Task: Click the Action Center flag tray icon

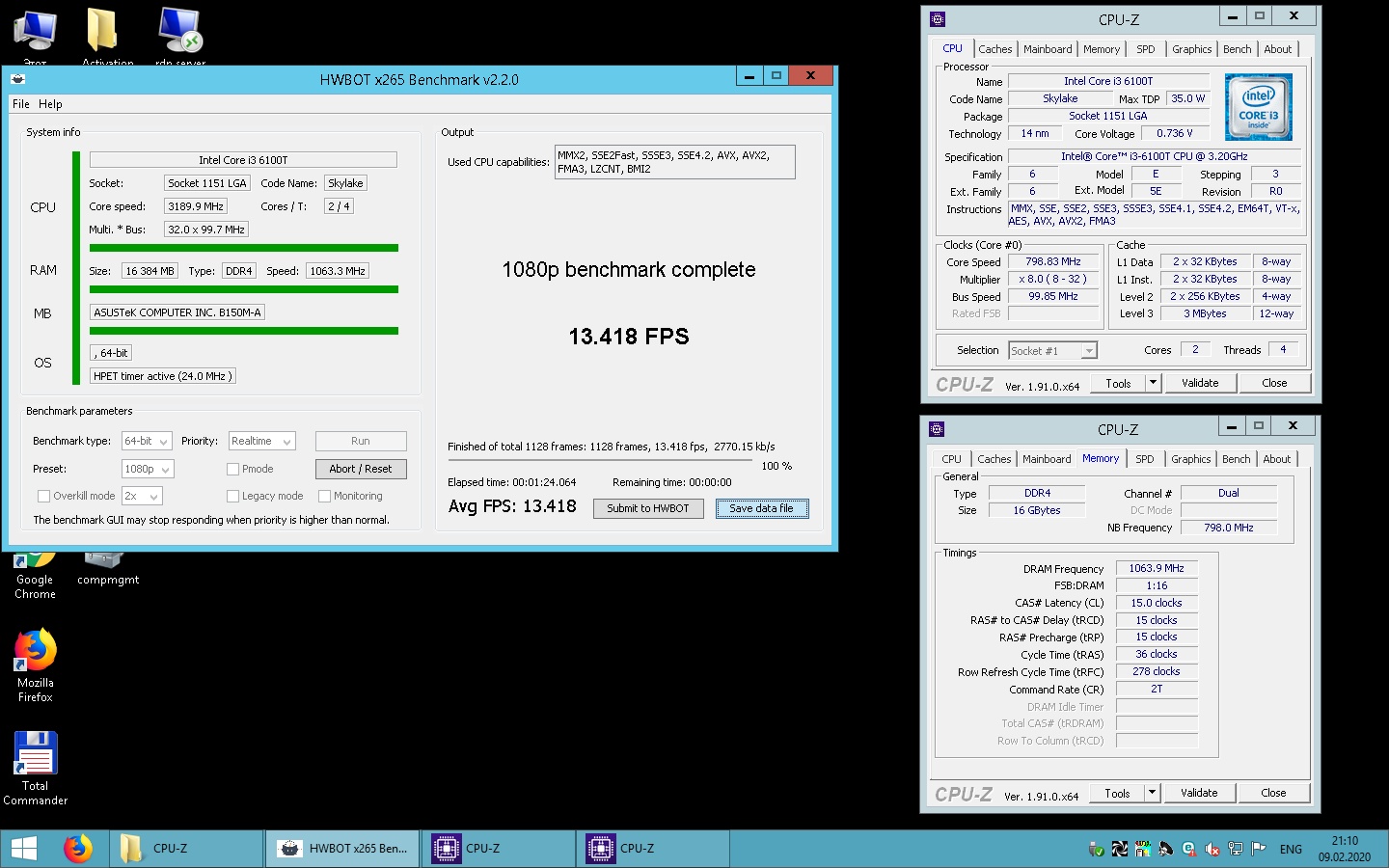Action: pyautogui.click(x=1258, y=849)
